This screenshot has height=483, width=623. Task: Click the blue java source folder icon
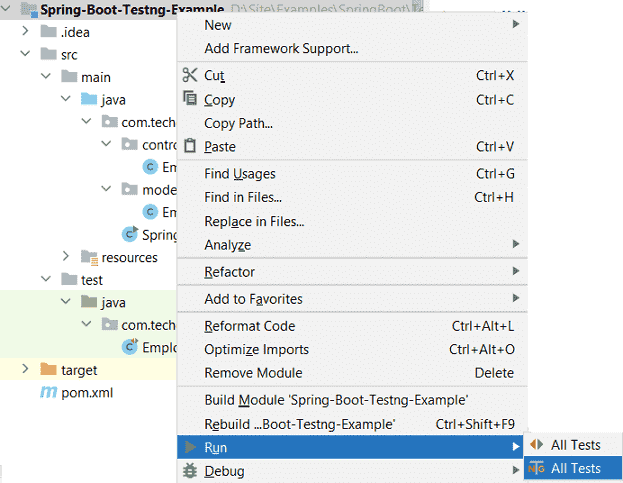click(x=89, y=99)
